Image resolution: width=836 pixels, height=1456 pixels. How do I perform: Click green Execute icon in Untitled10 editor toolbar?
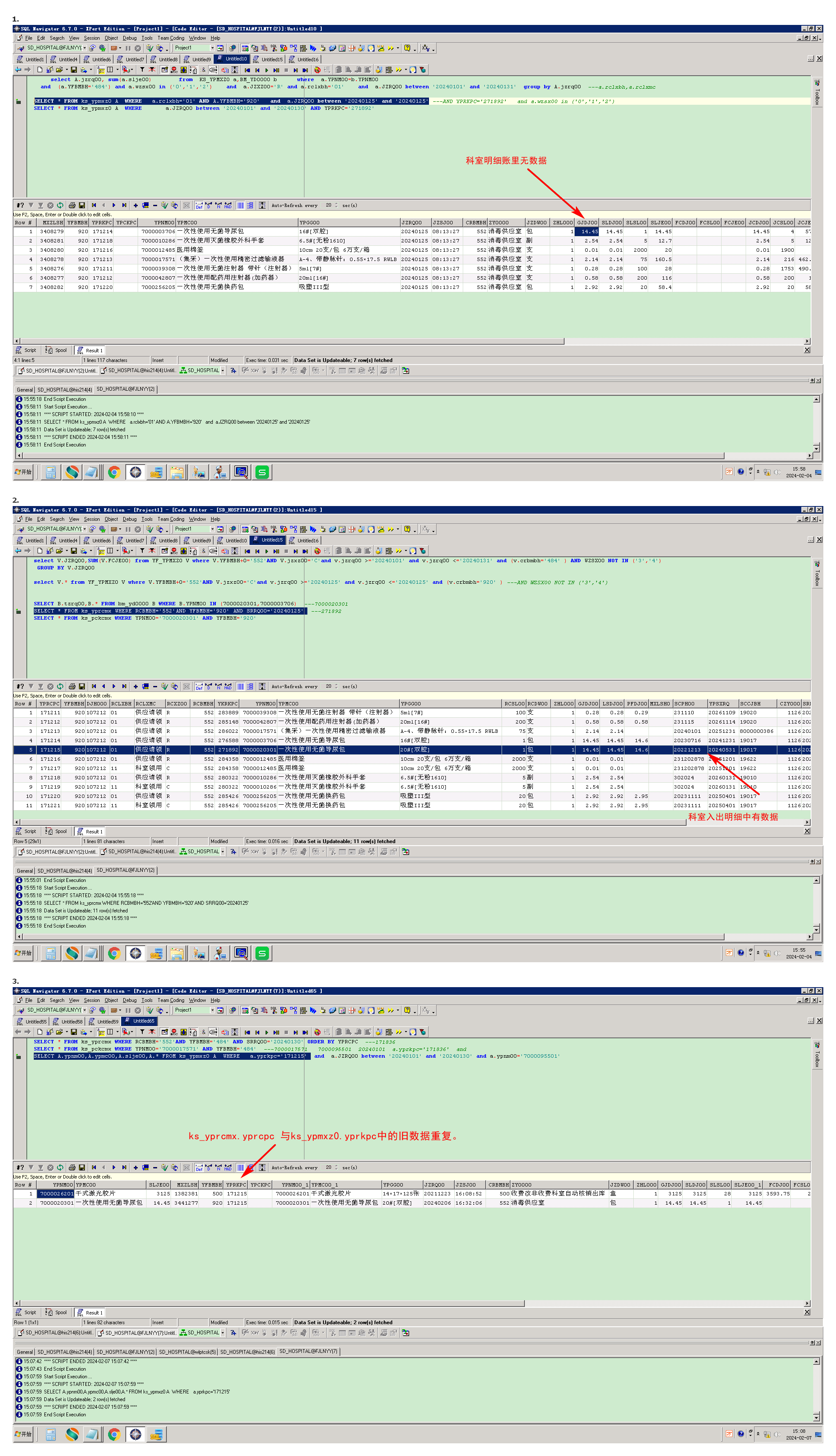click(266, 70)
